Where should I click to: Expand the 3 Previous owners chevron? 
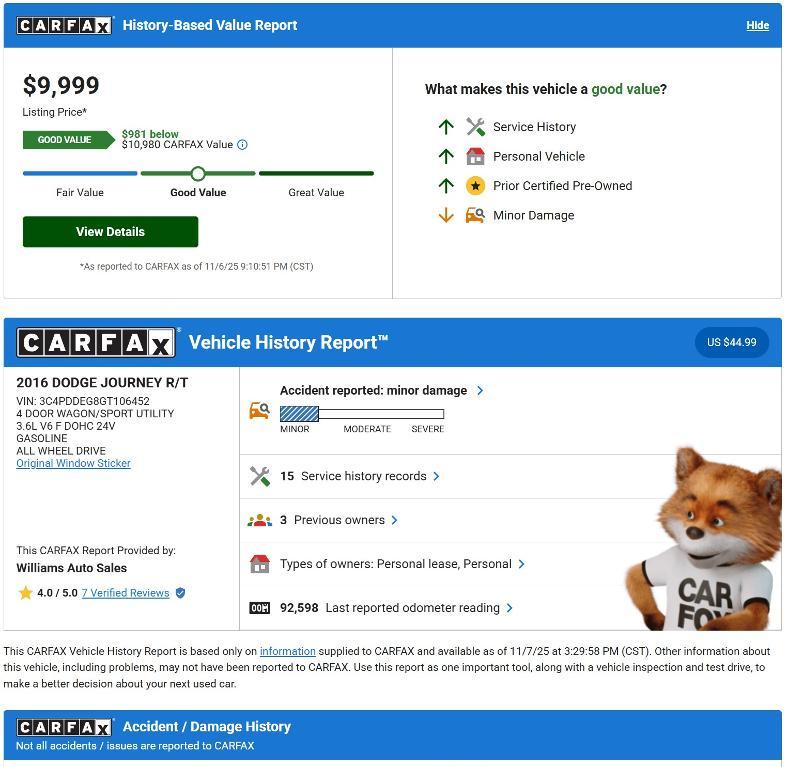click(395, 521)
